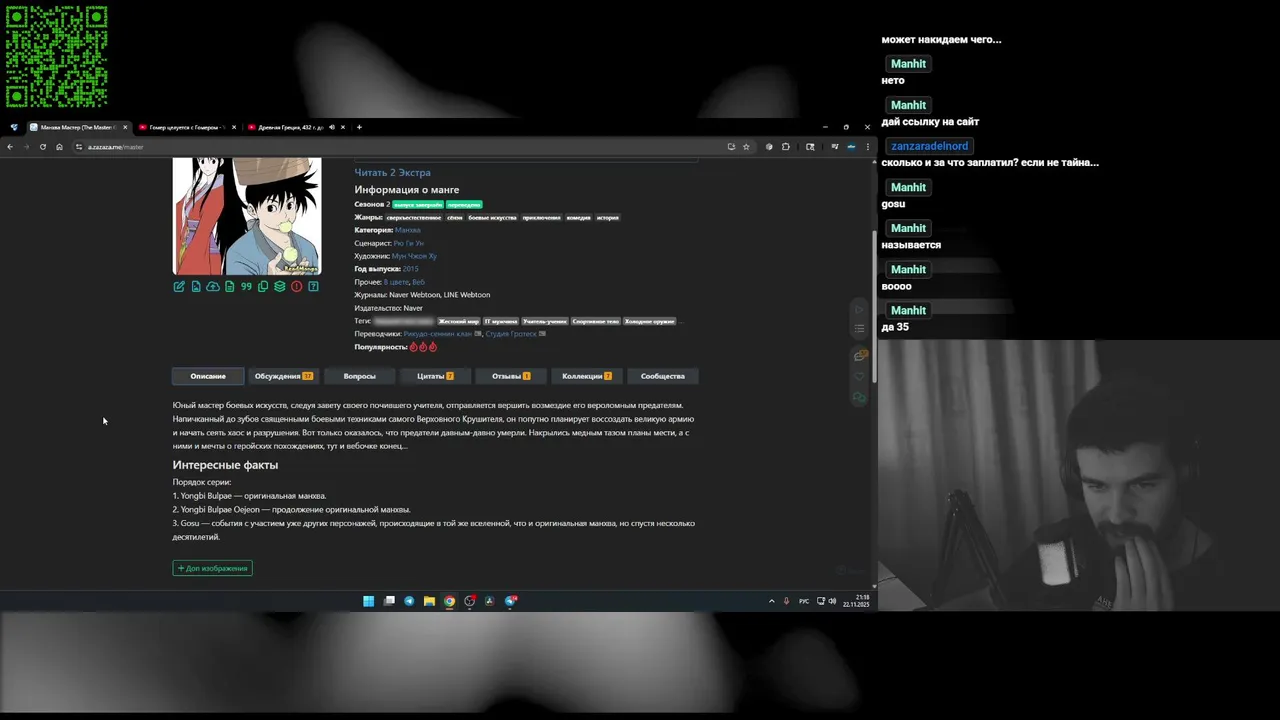This screenshot has width=1280, height=720.
Task: Click the переведено green badge
Action: pos(465,204)
